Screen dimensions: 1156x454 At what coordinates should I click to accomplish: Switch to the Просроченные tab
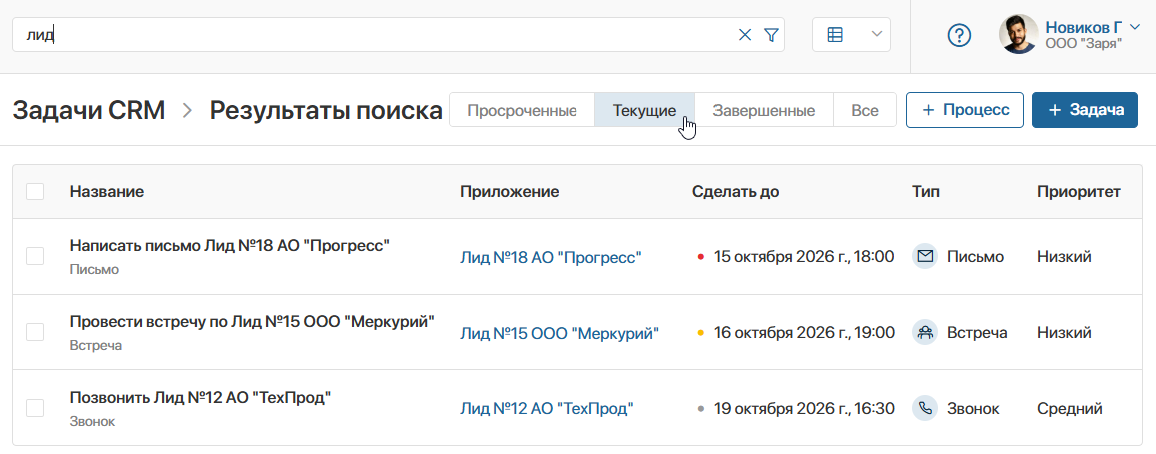click(x=522, y=111)
